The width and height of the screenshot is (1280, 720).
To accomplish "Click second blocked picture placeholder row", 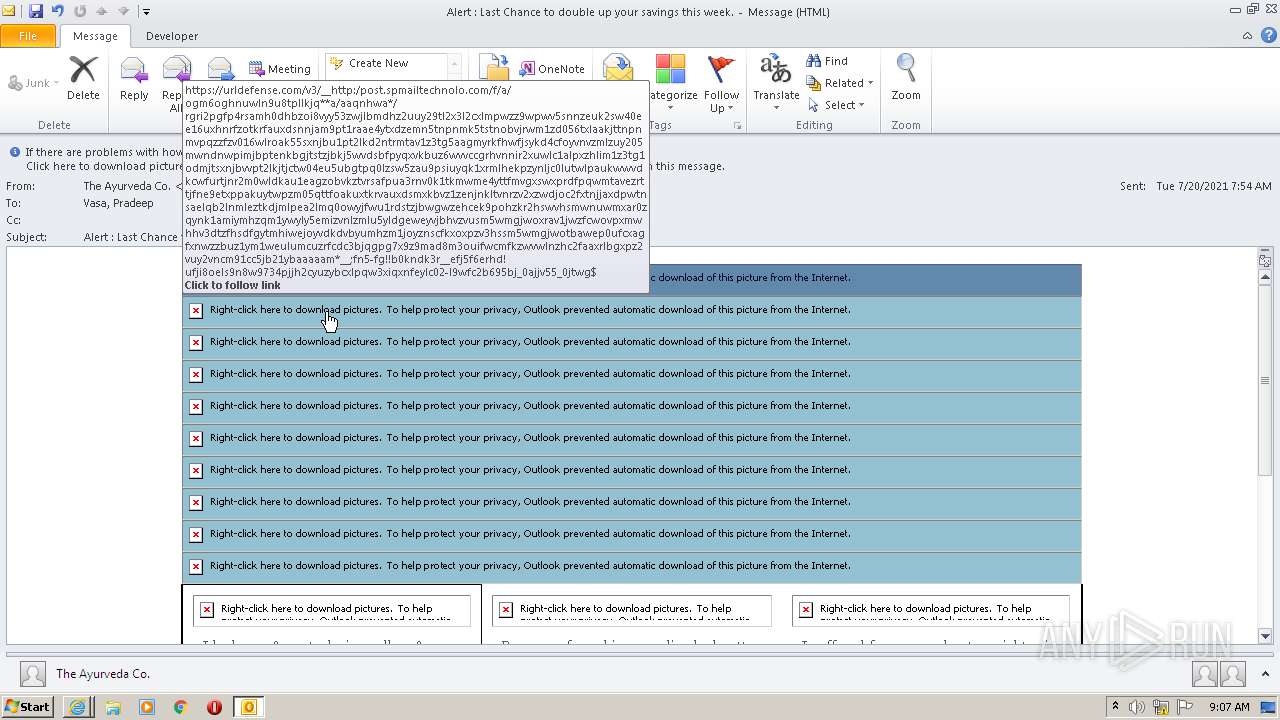I will click(x=632, y=310).
